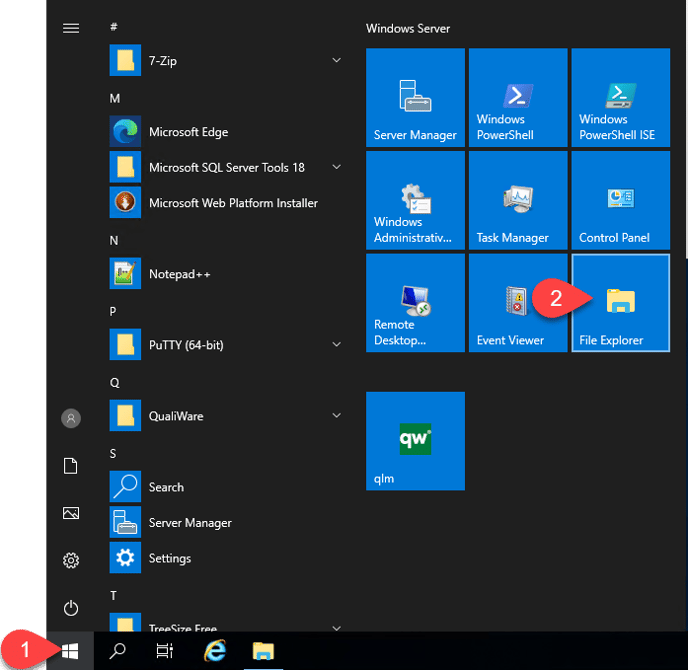The height and width of the screenshot is (670, 688).
Task: Click the 'S' letter header
Action: tap(113, 453)
